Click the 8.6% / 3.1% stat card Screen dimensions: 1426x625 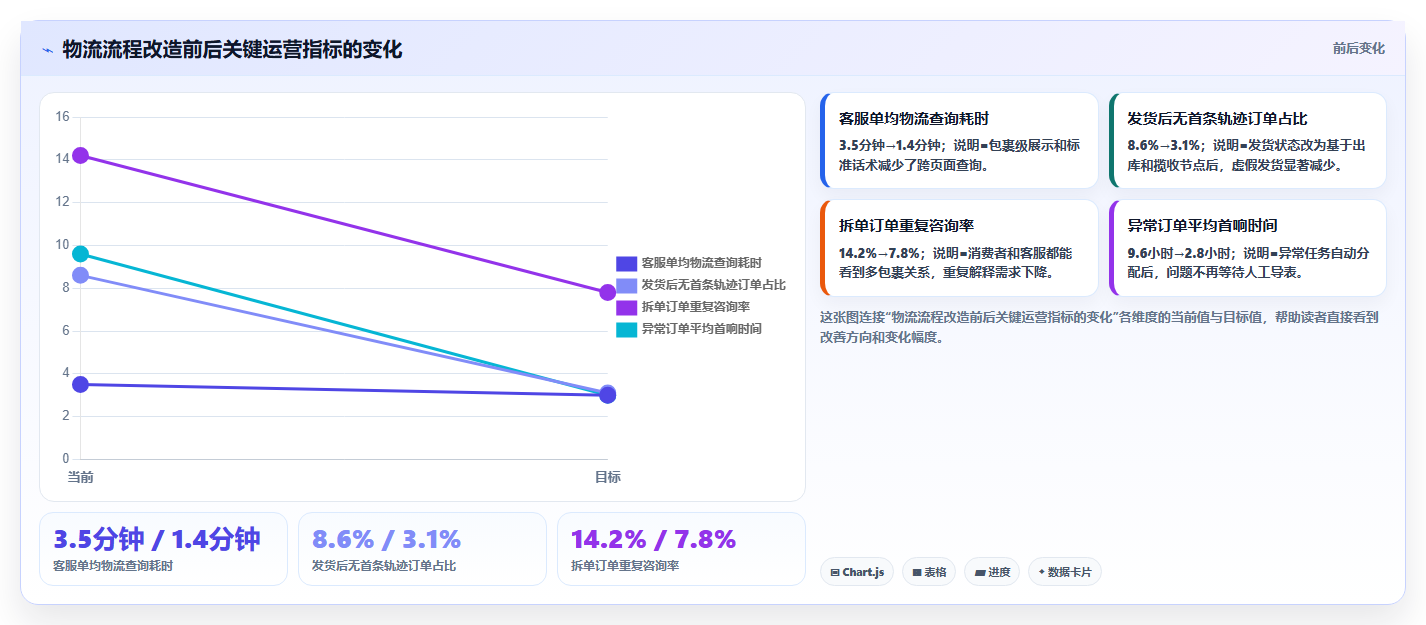click(x=422, y=549)
